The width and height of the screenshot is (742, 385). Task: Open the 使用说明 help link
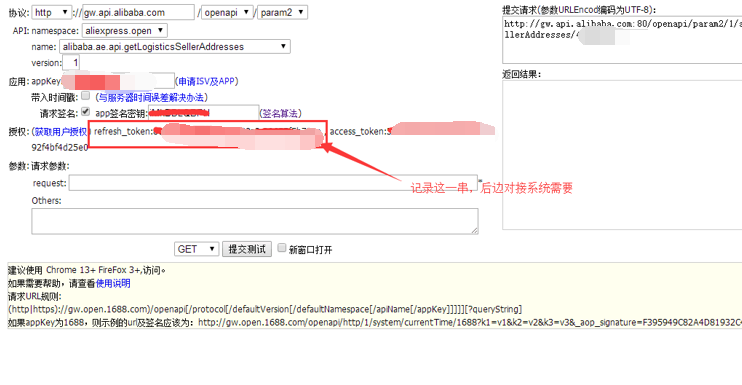point(113,283)
